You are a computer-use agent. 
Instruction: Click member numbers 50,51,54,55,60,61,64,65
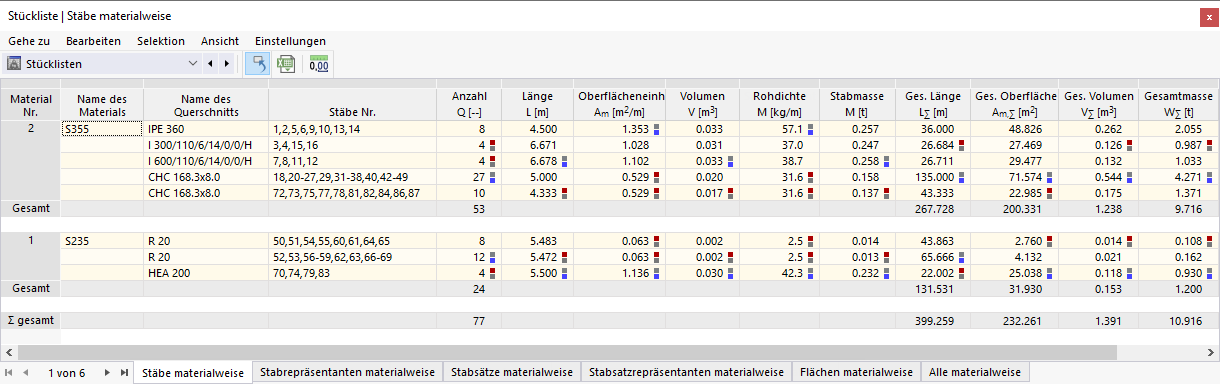click(353, 241)
